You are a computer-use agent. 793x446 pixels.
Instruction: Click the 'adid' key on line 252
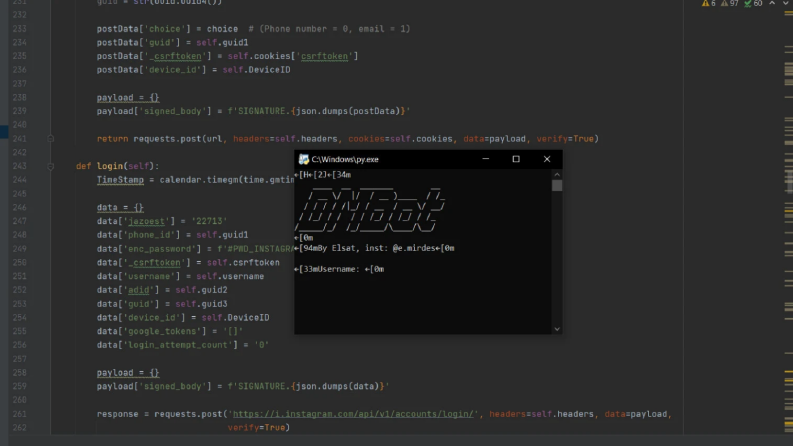pyautogui.click(x=138, y=290)
